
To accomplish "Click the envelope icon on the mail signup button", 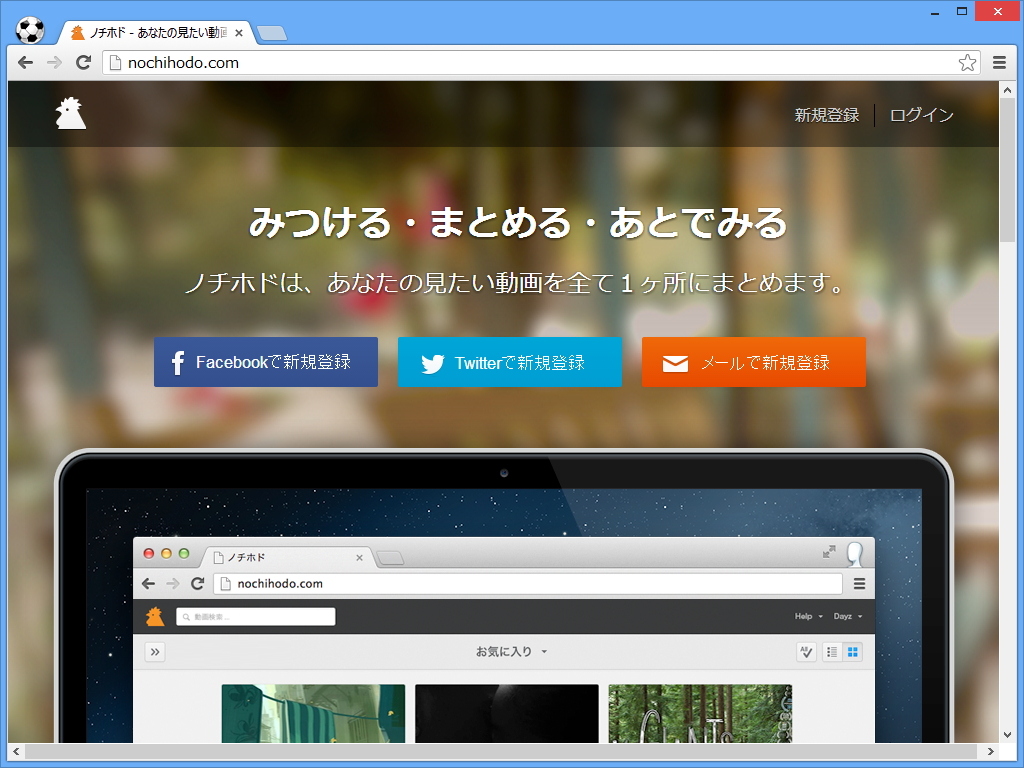I will tap(676, 362).
